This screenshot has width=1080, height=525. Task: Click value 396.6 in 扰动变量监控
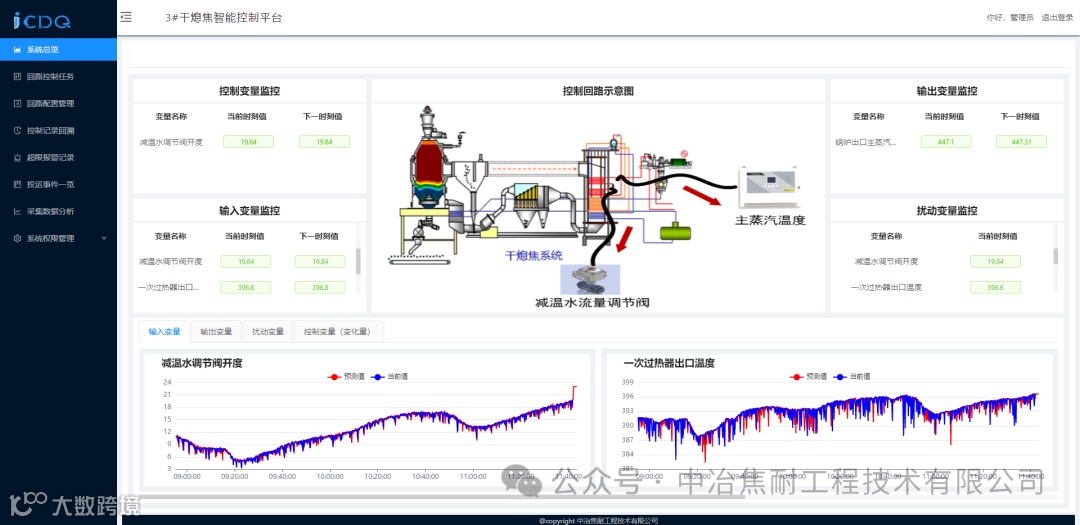(995, 287)
